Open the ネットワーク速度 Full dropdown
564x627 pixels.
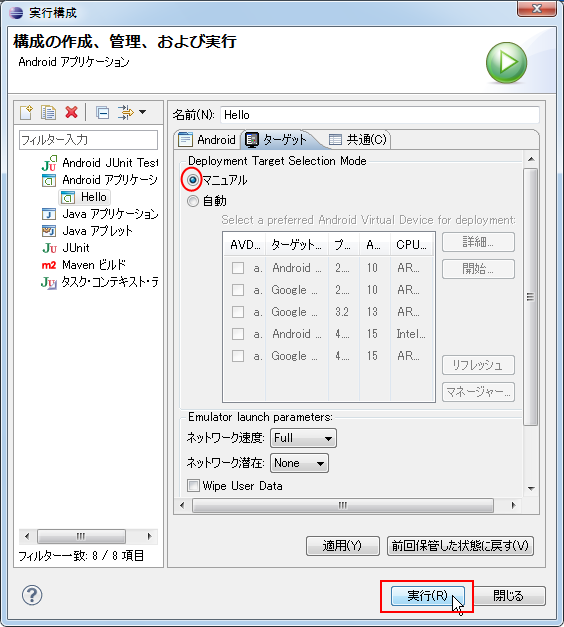point(303,438)
